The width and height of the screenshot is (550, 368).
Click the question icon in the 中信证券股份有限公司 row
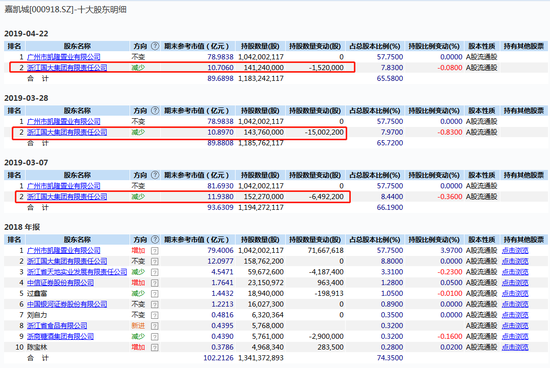155,283
